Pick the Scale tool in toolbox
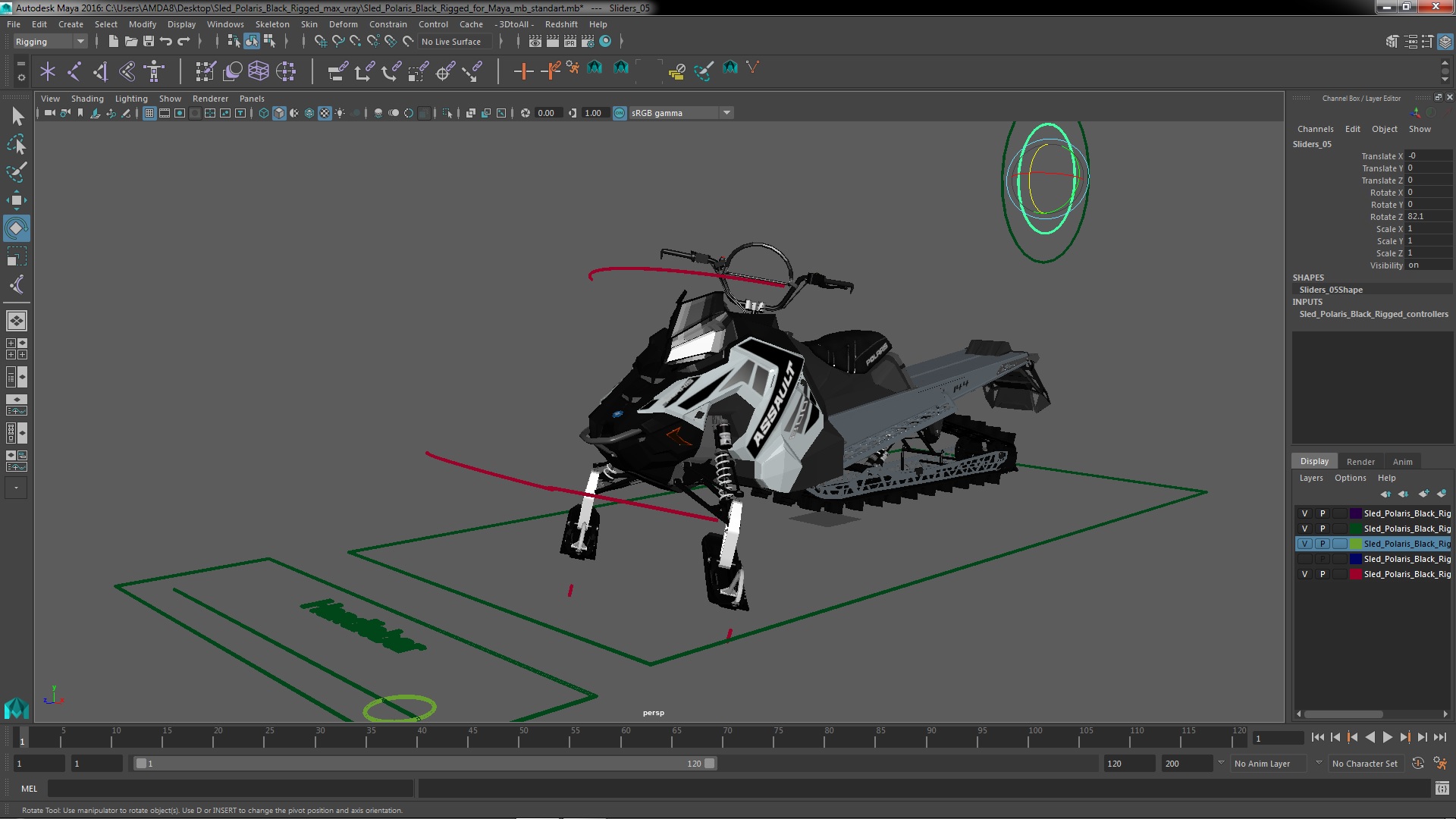The image size is (1456, 819). (17, 256)
